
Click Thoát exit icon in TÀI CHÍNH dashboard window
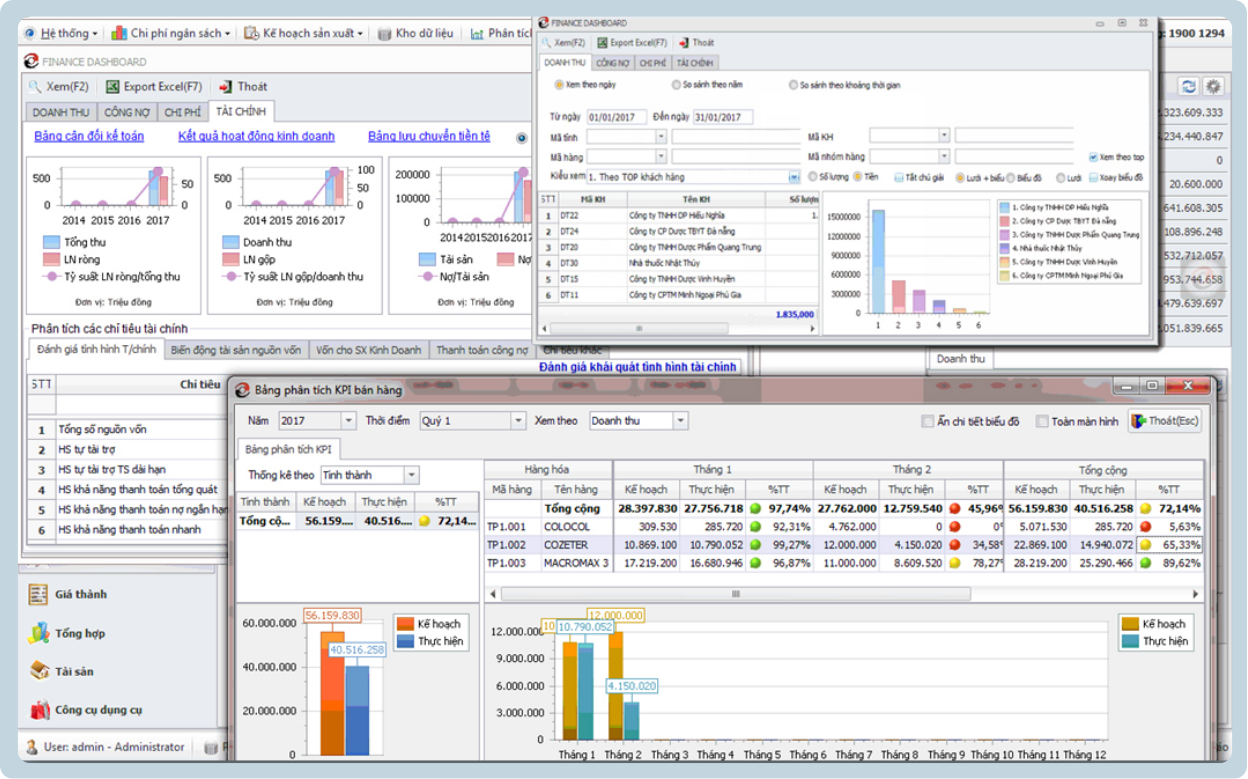pos(227,87)
